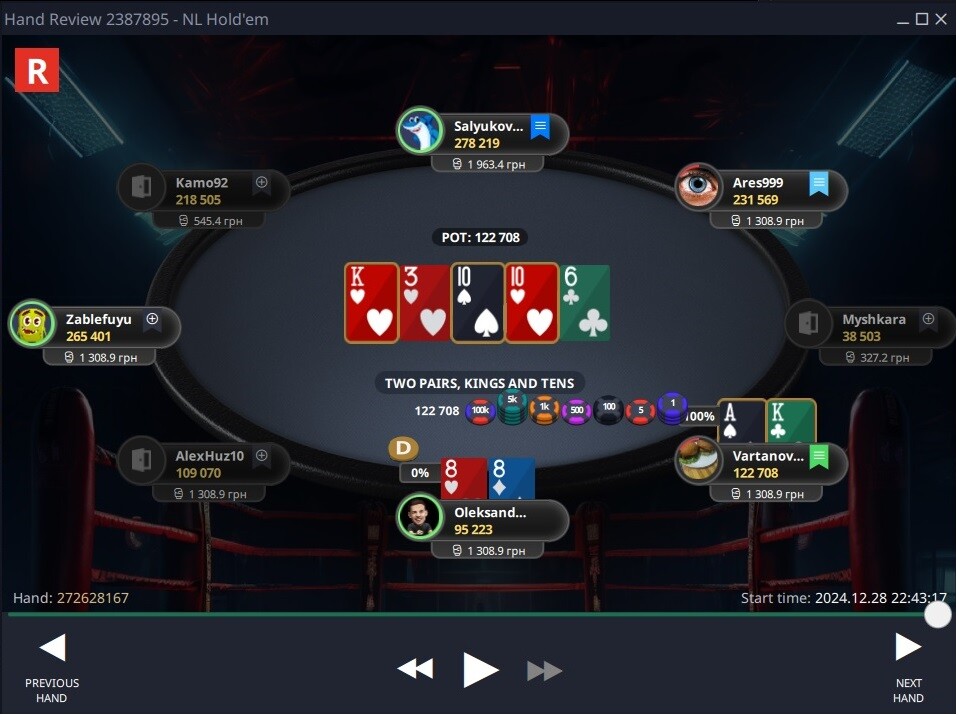959x715 pixels.
Task: Click the hand number 272628167
Action: [93, 598]
